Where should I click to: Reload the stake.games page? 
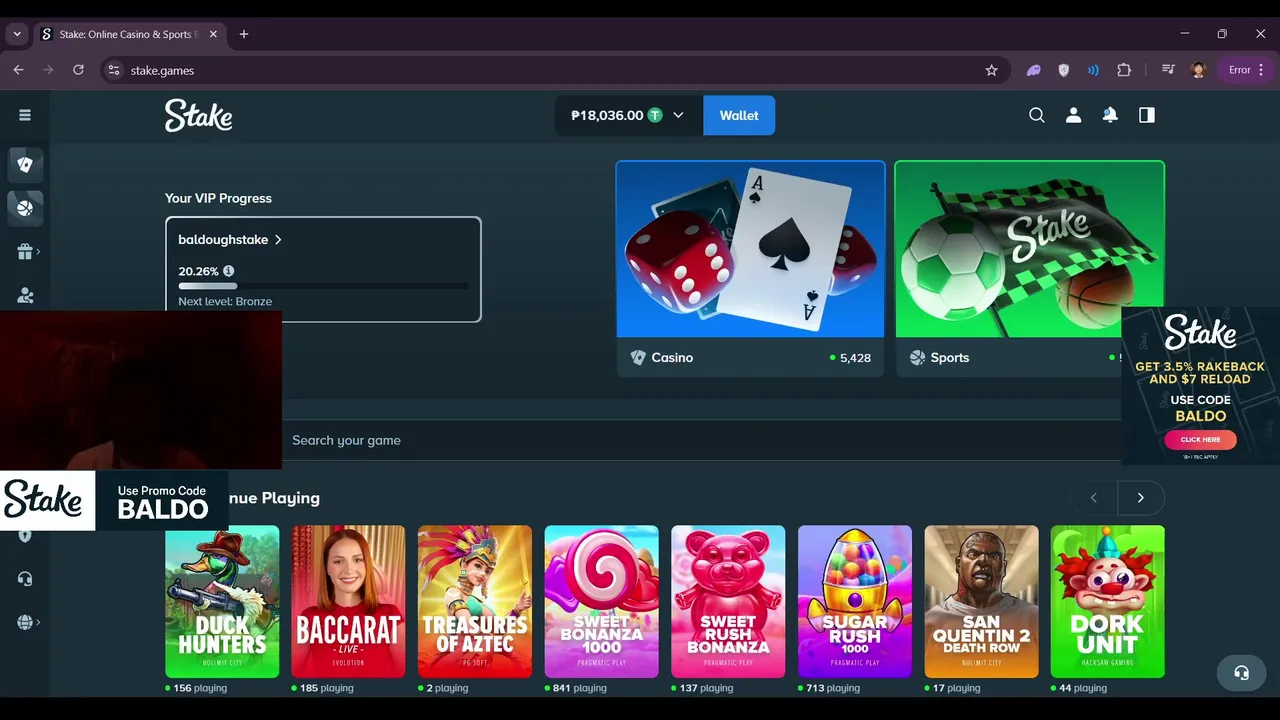(78, 70)
